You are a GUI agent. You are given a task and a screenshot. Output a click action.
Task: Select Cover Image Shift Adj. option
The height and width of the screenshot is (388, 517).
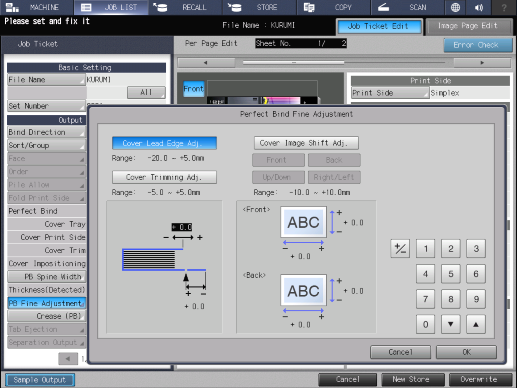click(306, 143)
